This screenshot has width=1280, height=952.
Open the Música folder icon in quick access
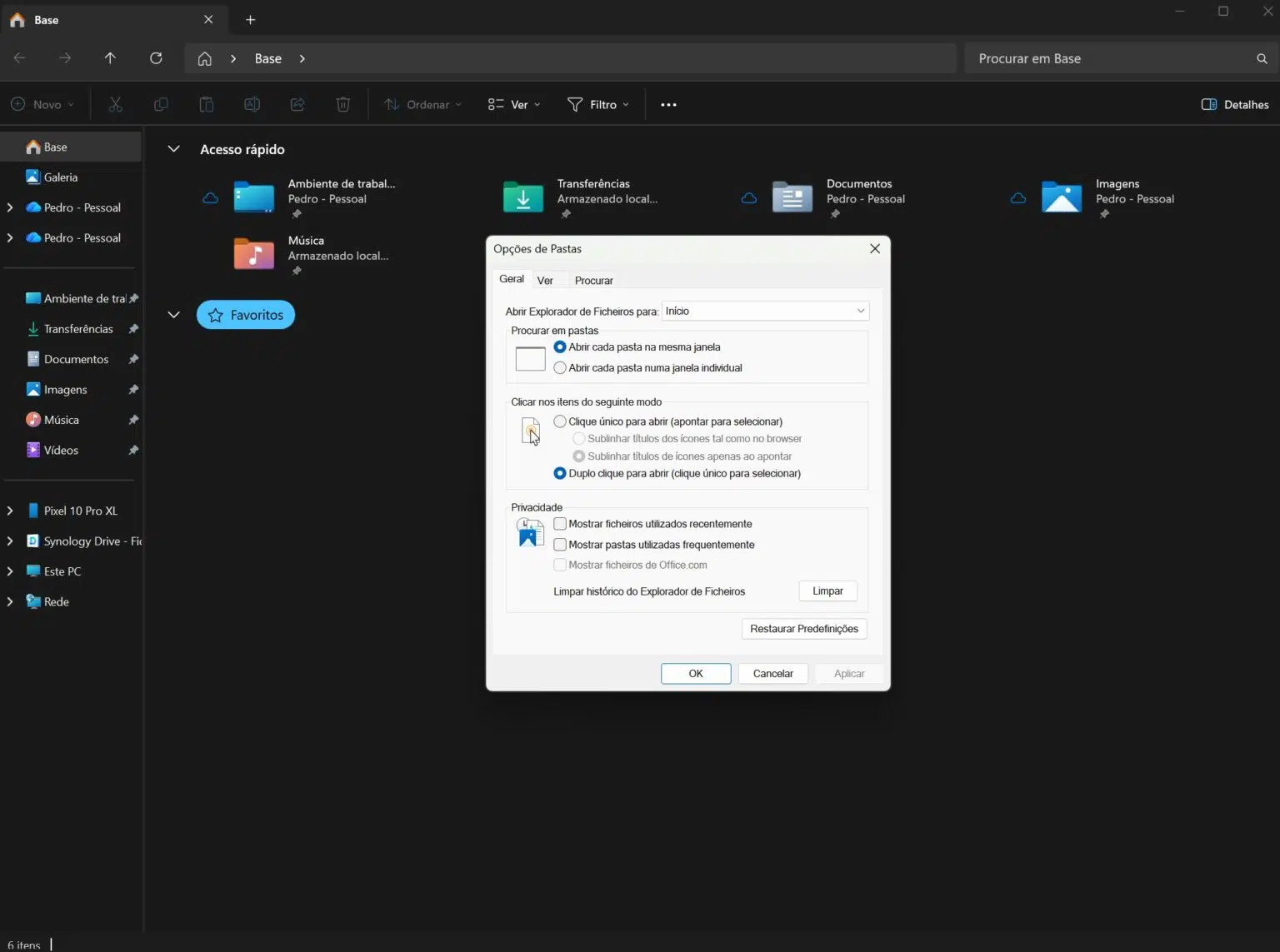click(254, 253)
